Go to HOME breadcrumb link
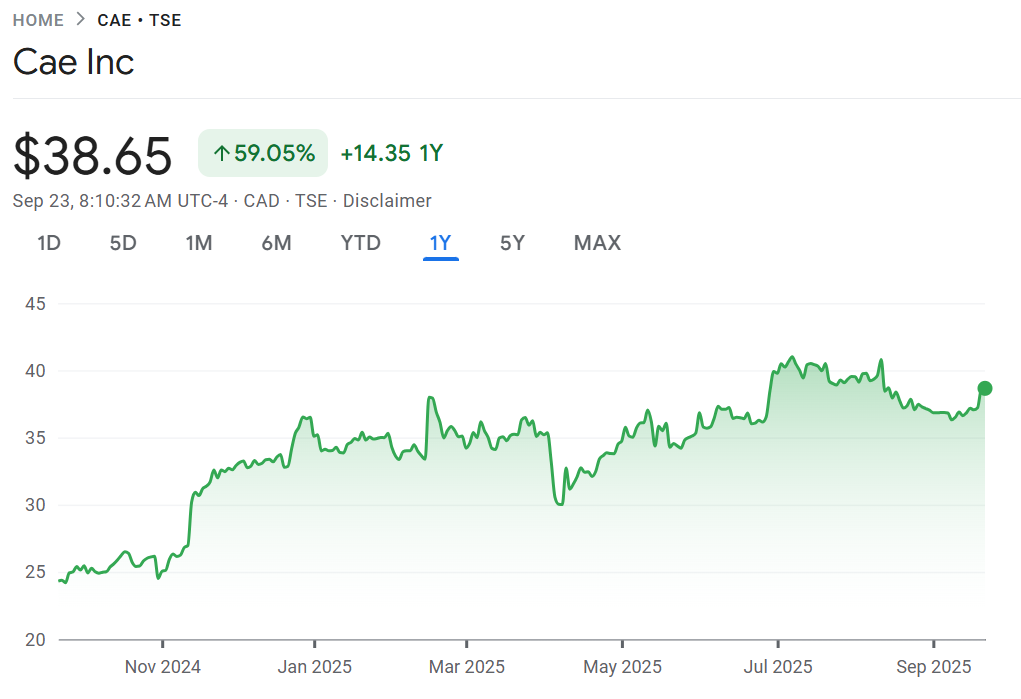1021x699 pixels. click(x=38, y=20)
